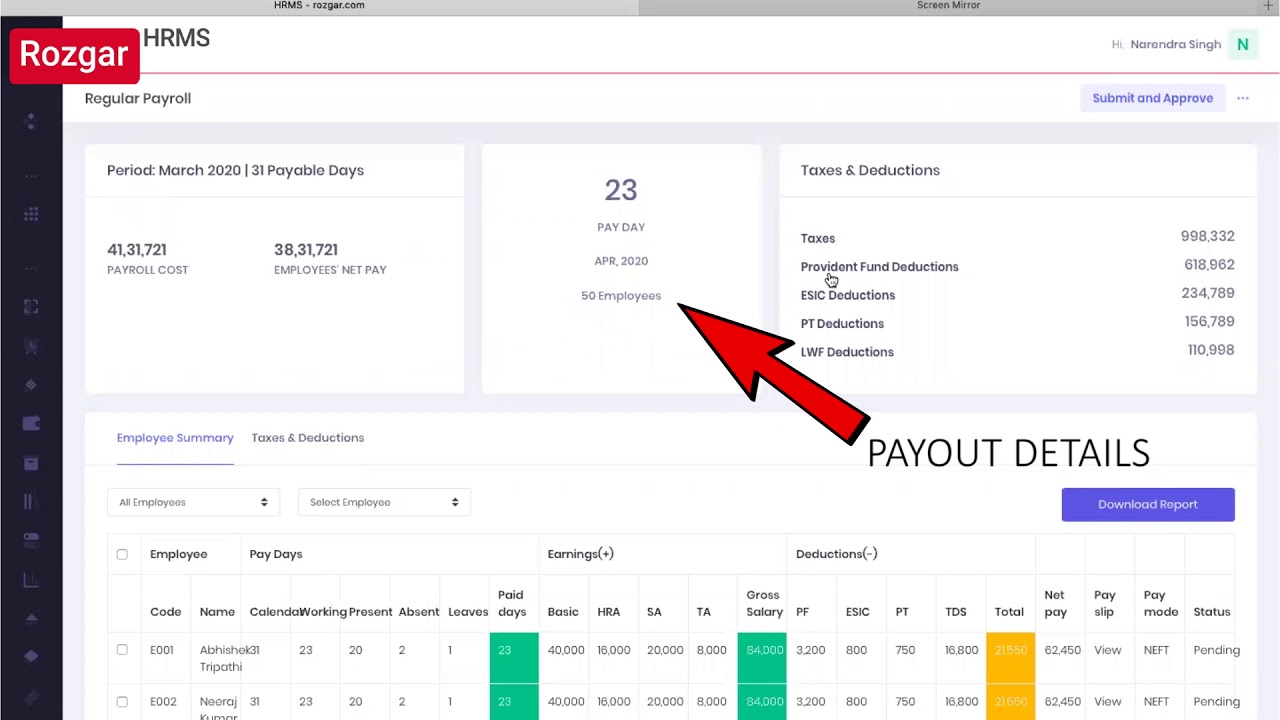Click the pay day number 23

tap(621, 190)
